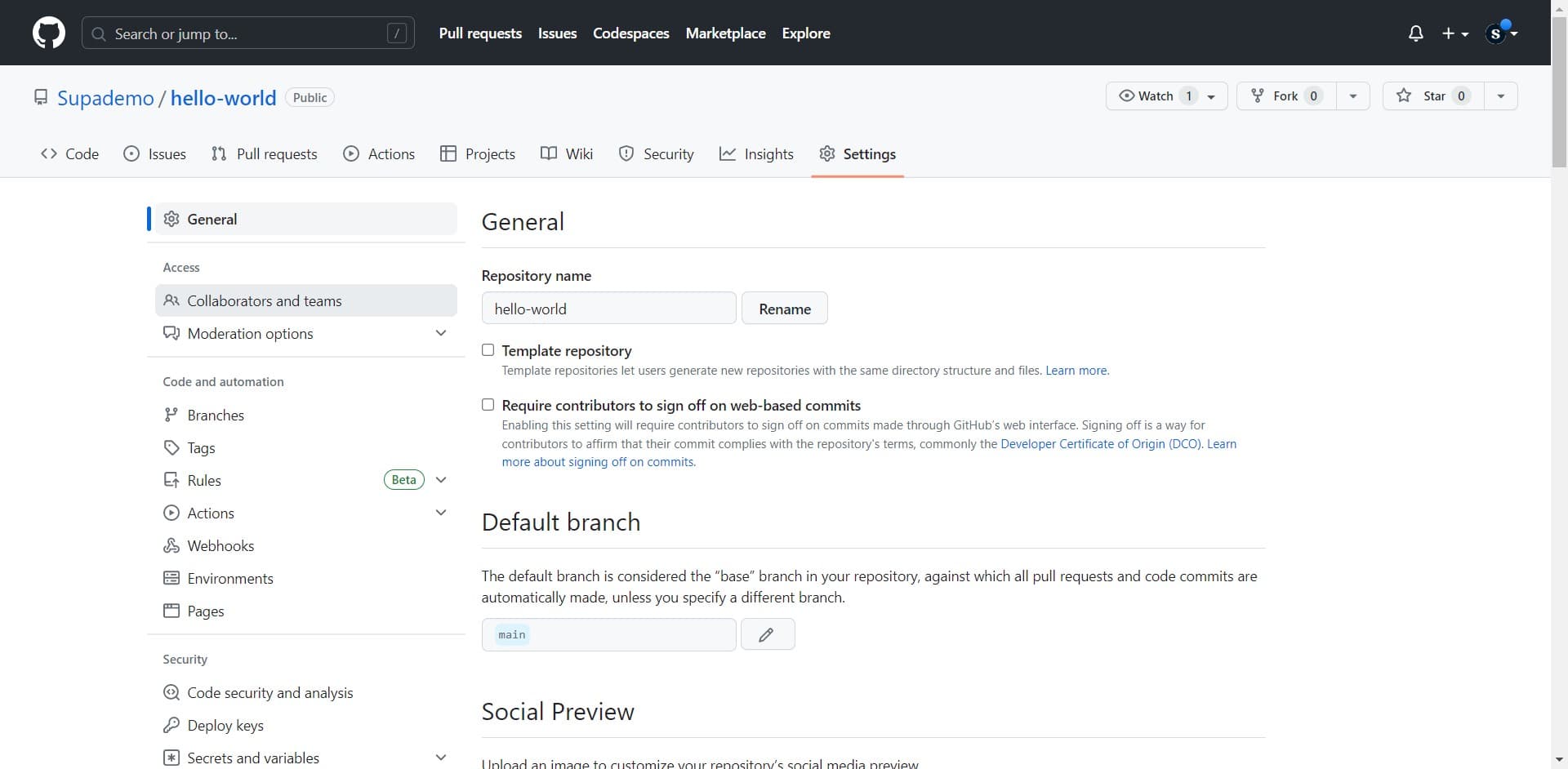Open the notifications bell

point(1415,33)
